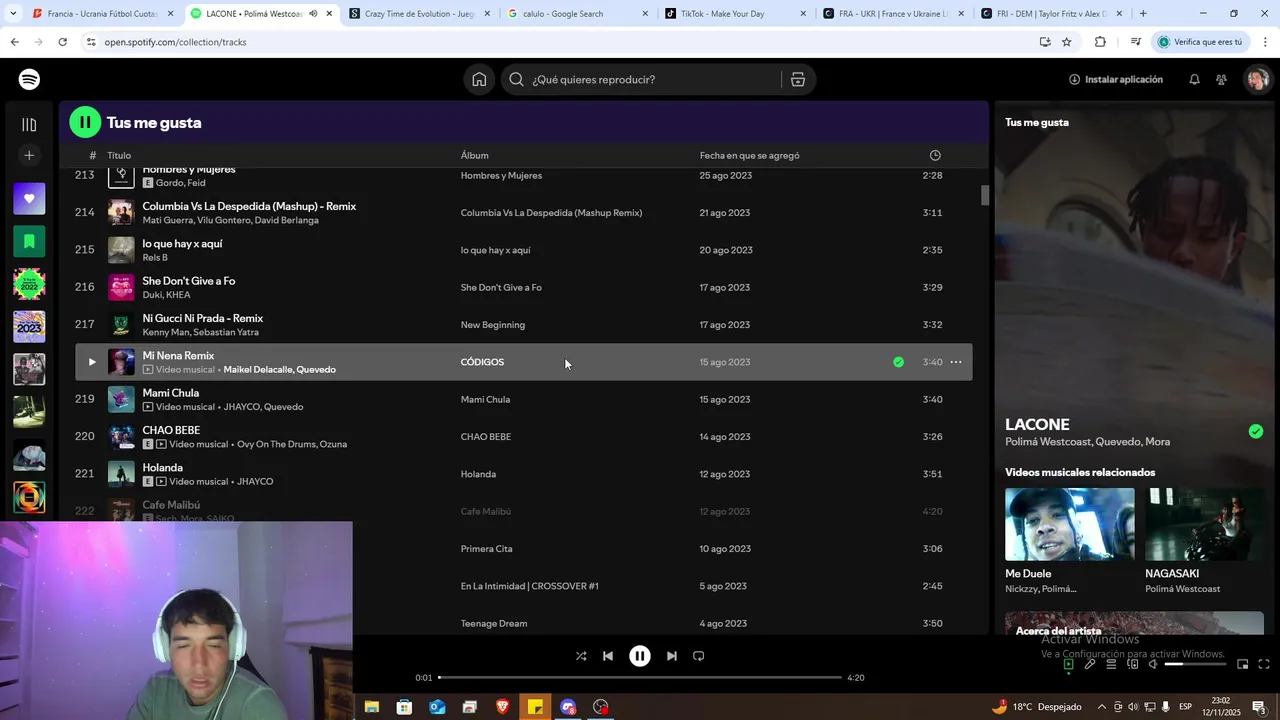Image resolution: width=1280 pixels, height=720 pixels.
Task: Toggle shuffle in the player
Action: tap(581, 656)
